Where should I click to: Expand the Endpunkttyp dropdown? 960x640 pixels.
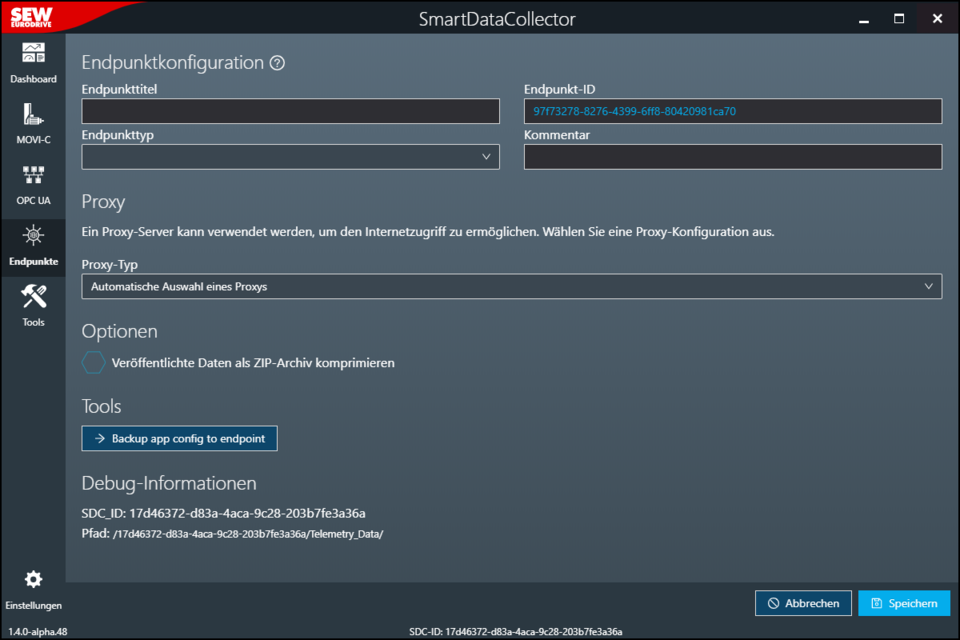click(x=290, y=157)
